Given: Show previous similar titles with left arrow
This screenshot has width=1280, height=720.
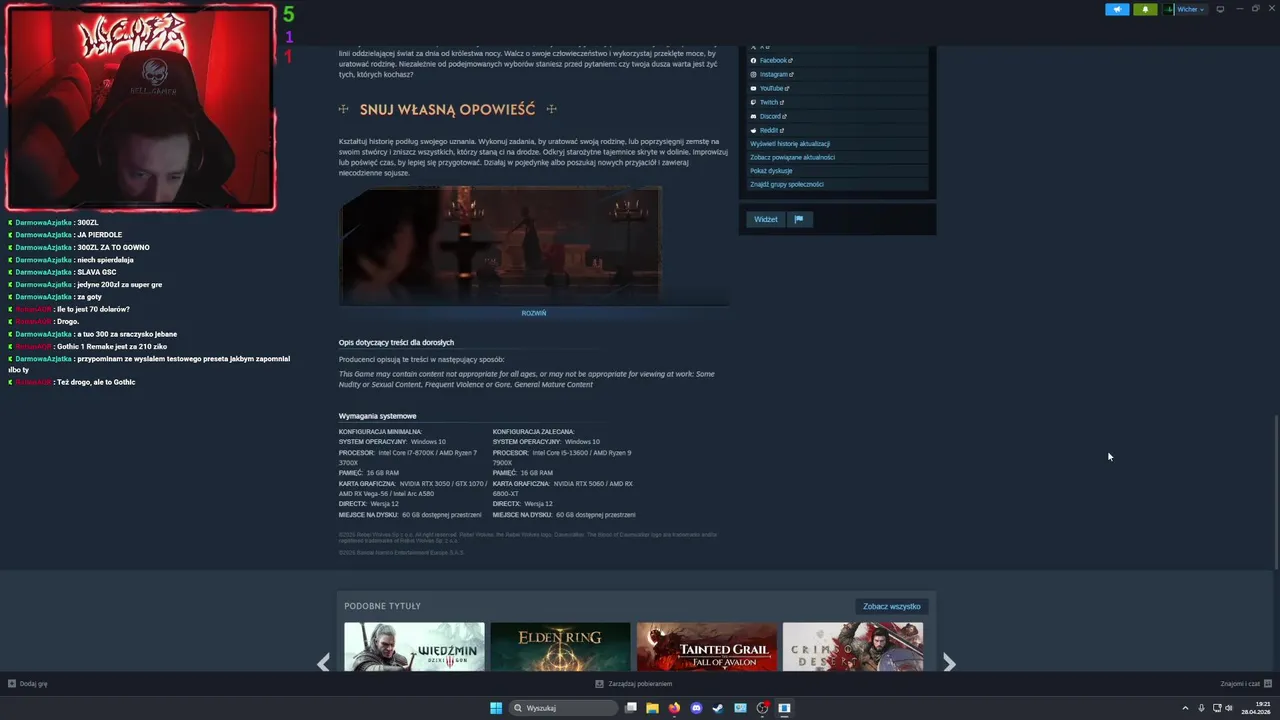Looking at the screenshot, I should click(x=323, y=663).
